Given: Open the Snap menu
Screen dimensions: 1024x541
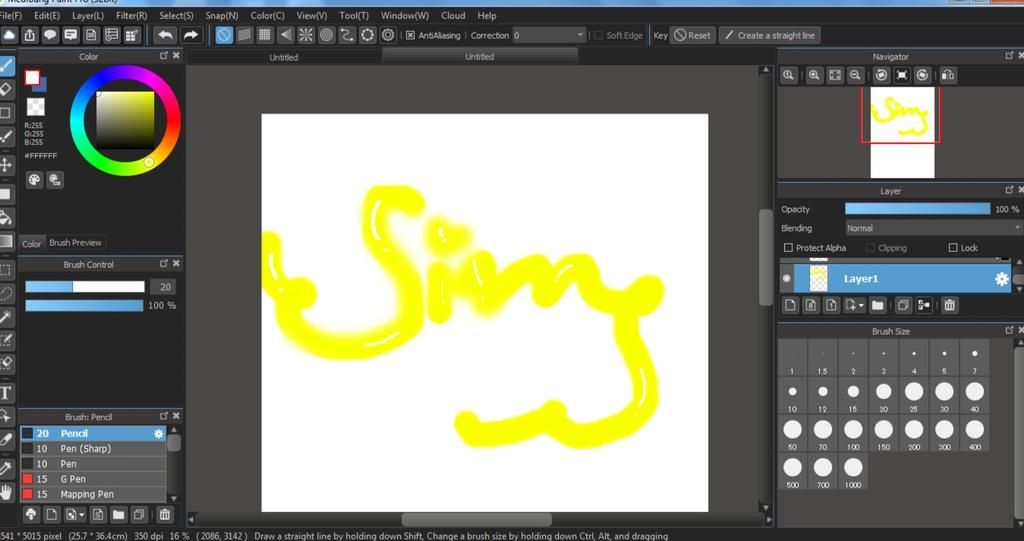Looking at the screenshot, I should tap(222, 15).
